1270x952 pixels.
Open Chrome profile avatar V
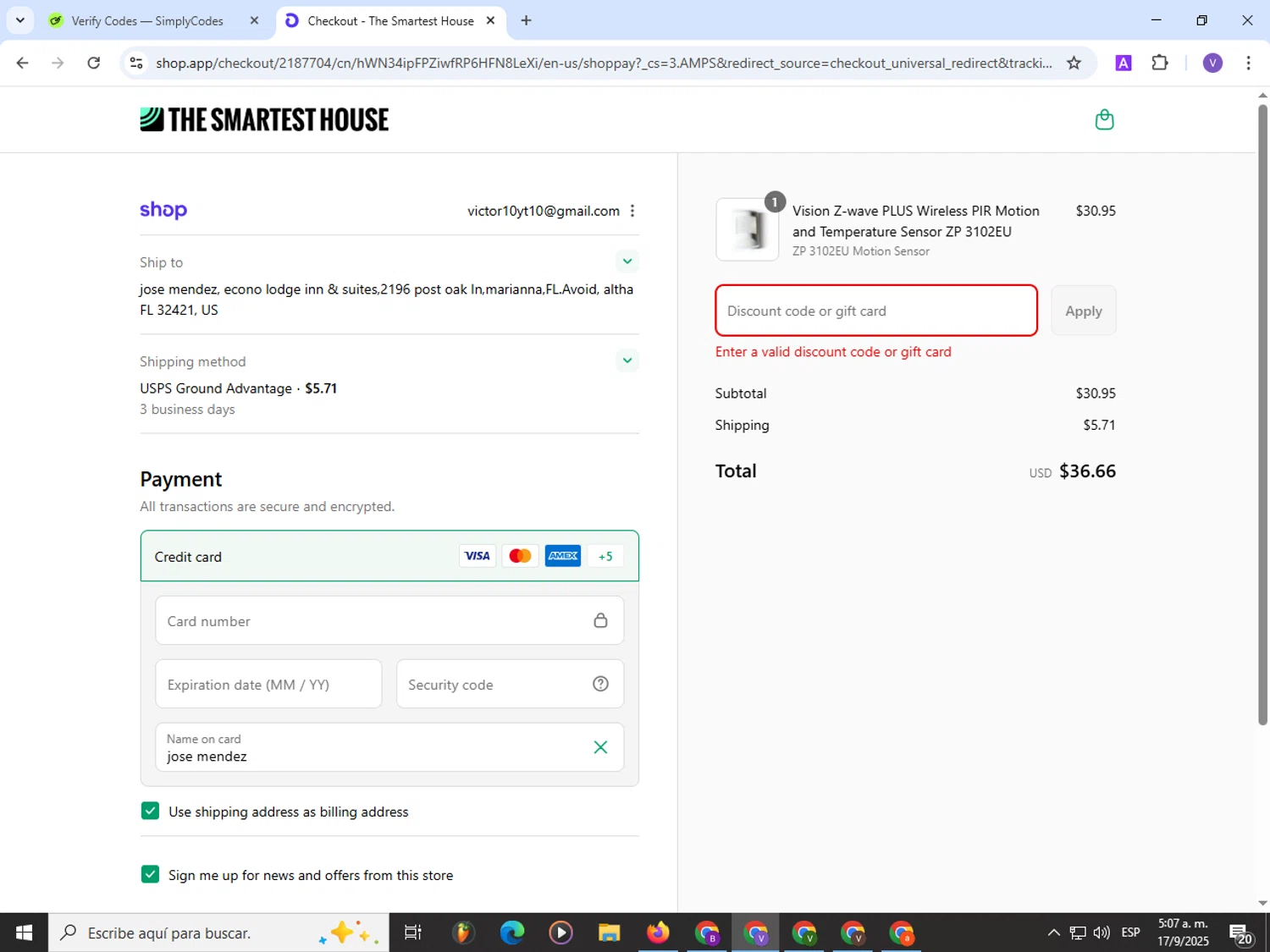click(1212, 63)
